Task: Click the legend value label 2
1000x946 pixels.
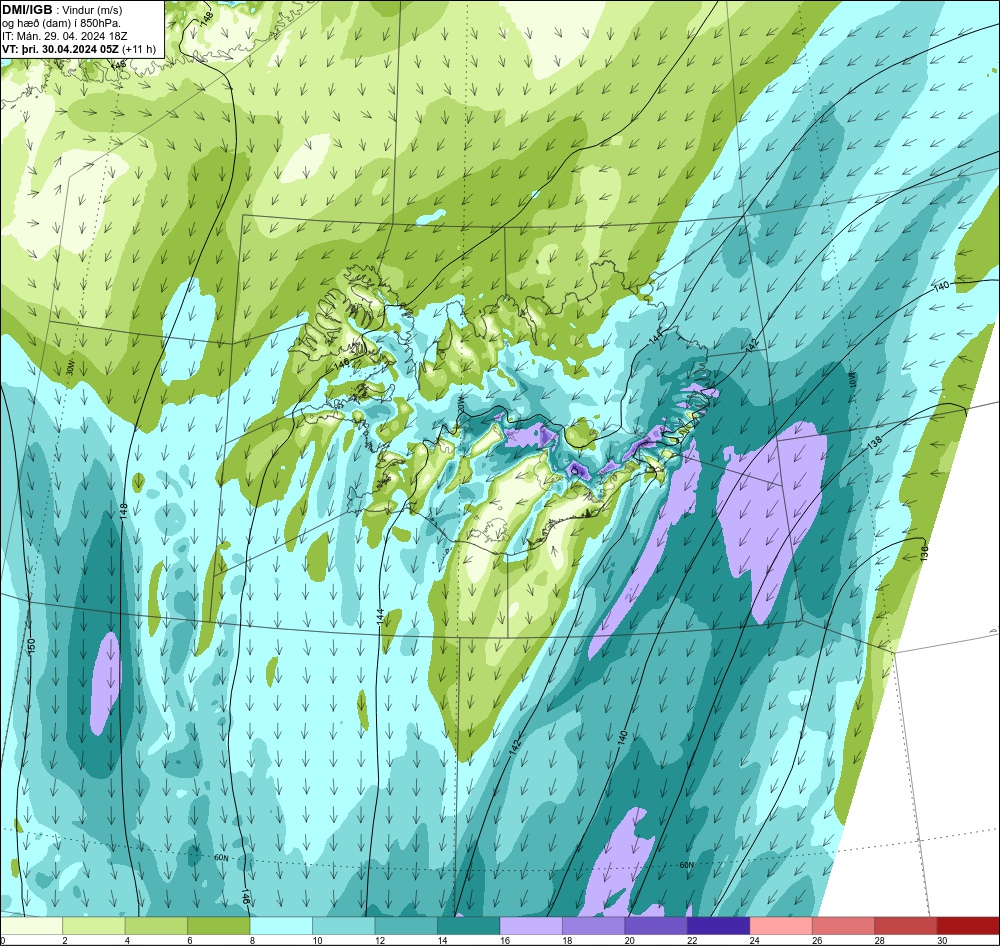Action: 64,940
